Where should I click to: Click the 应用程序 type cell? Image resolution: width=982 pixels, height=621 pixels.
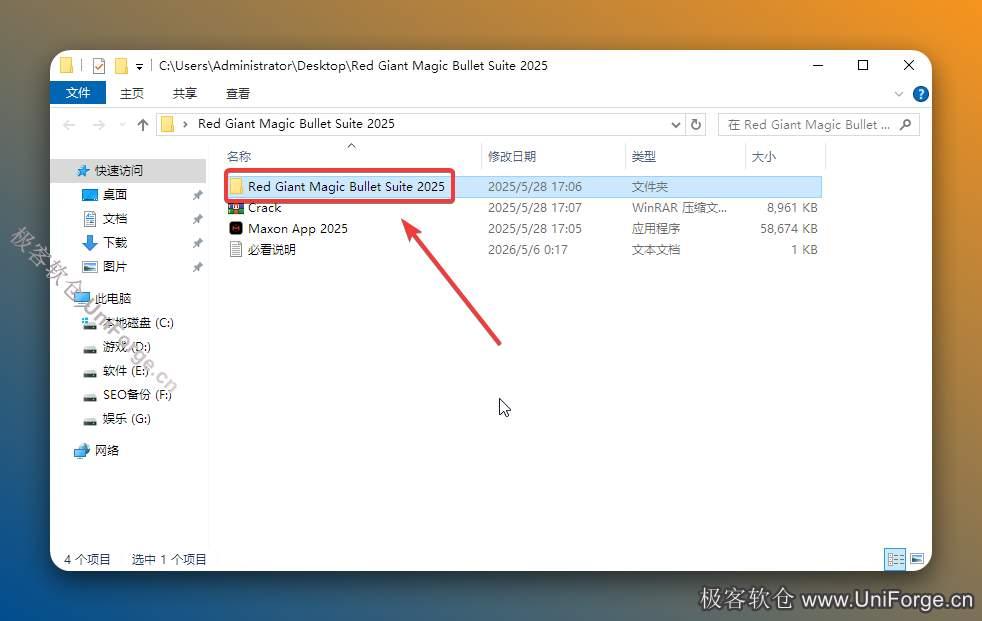point(656,228)
